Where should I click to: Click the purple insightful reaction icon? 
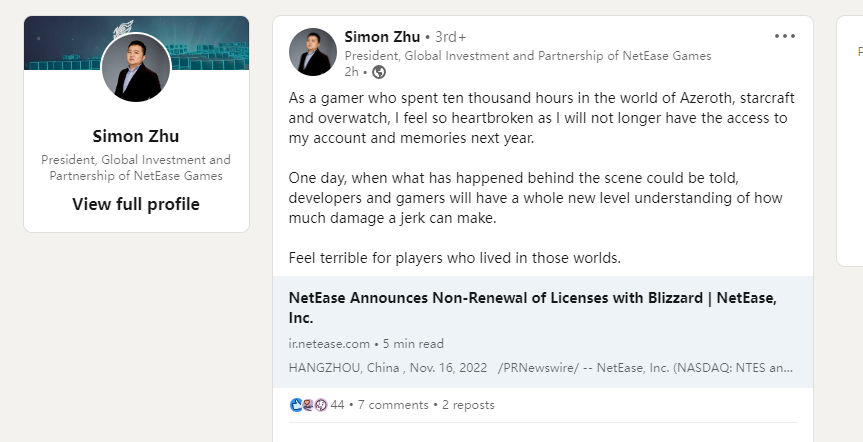321,405
